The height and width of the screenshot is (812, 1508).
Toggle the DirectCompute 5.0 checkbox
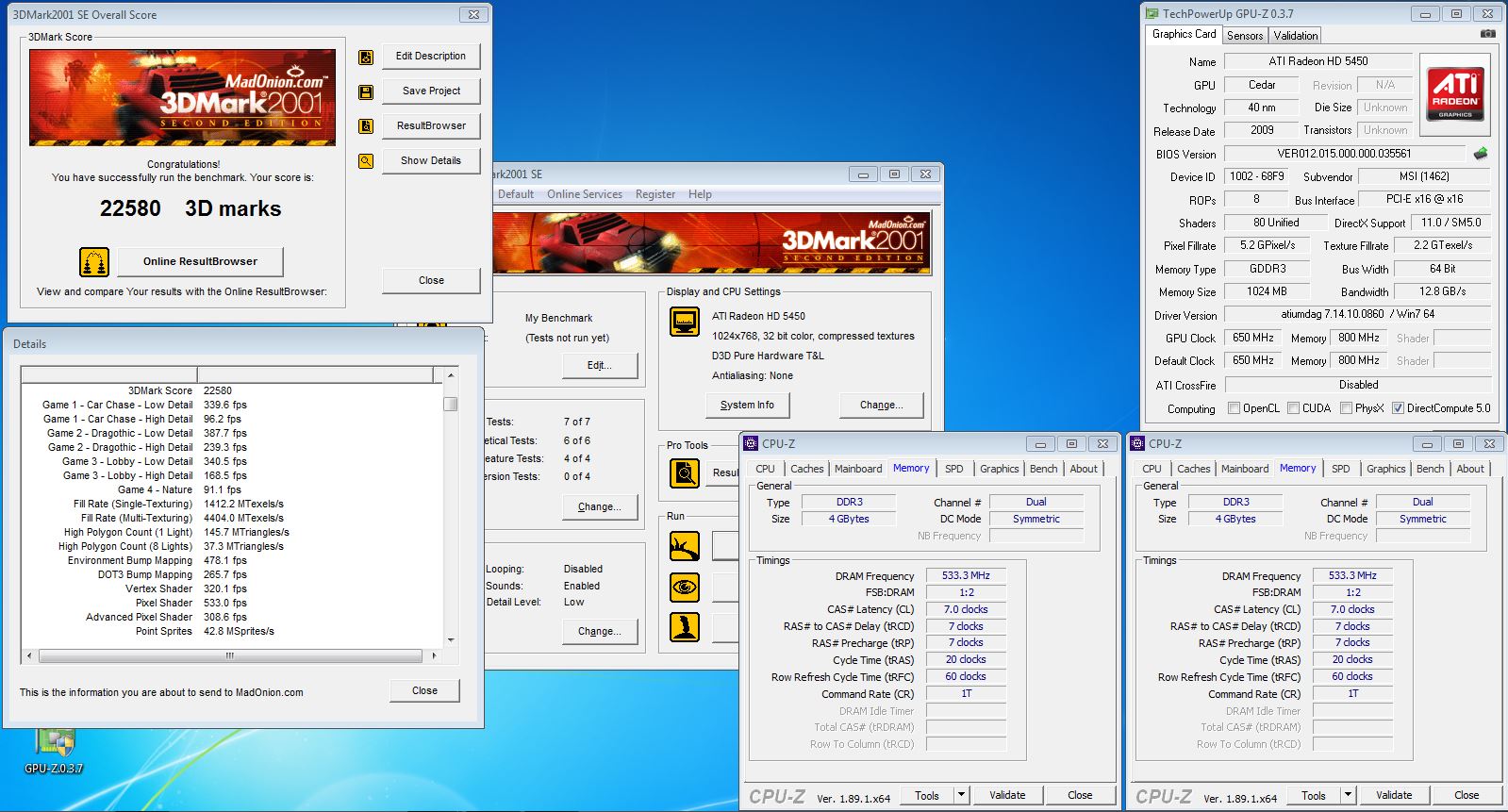(x=1398, y=408)
